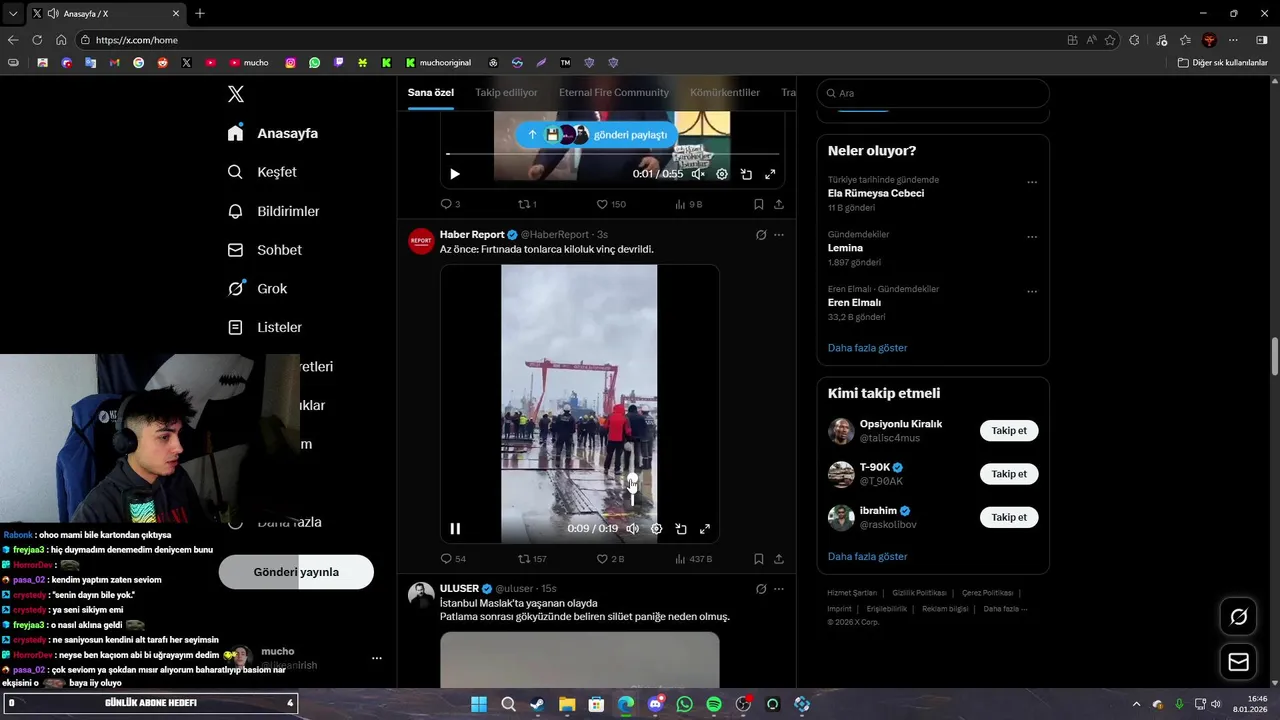Open browser Extensions puzzle icon
This screenshot has width=1280, height=720.
pos(1134,40)
